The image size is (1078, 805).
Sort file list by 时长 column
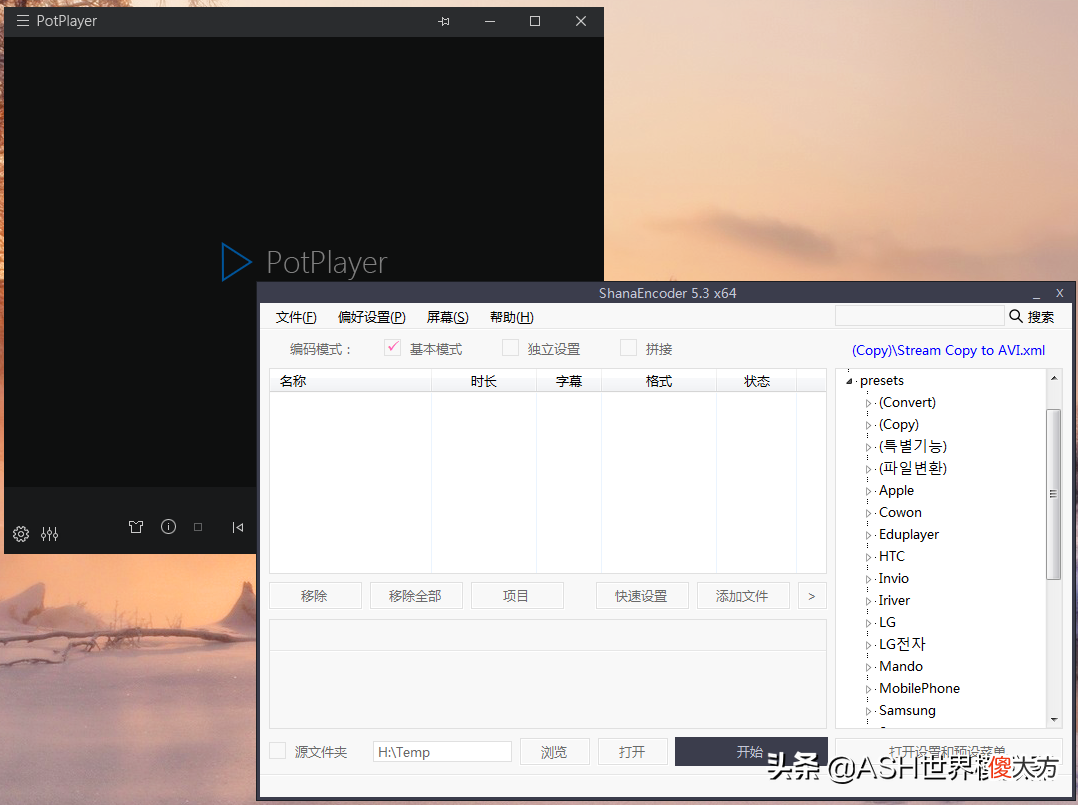tap(484, 381)
